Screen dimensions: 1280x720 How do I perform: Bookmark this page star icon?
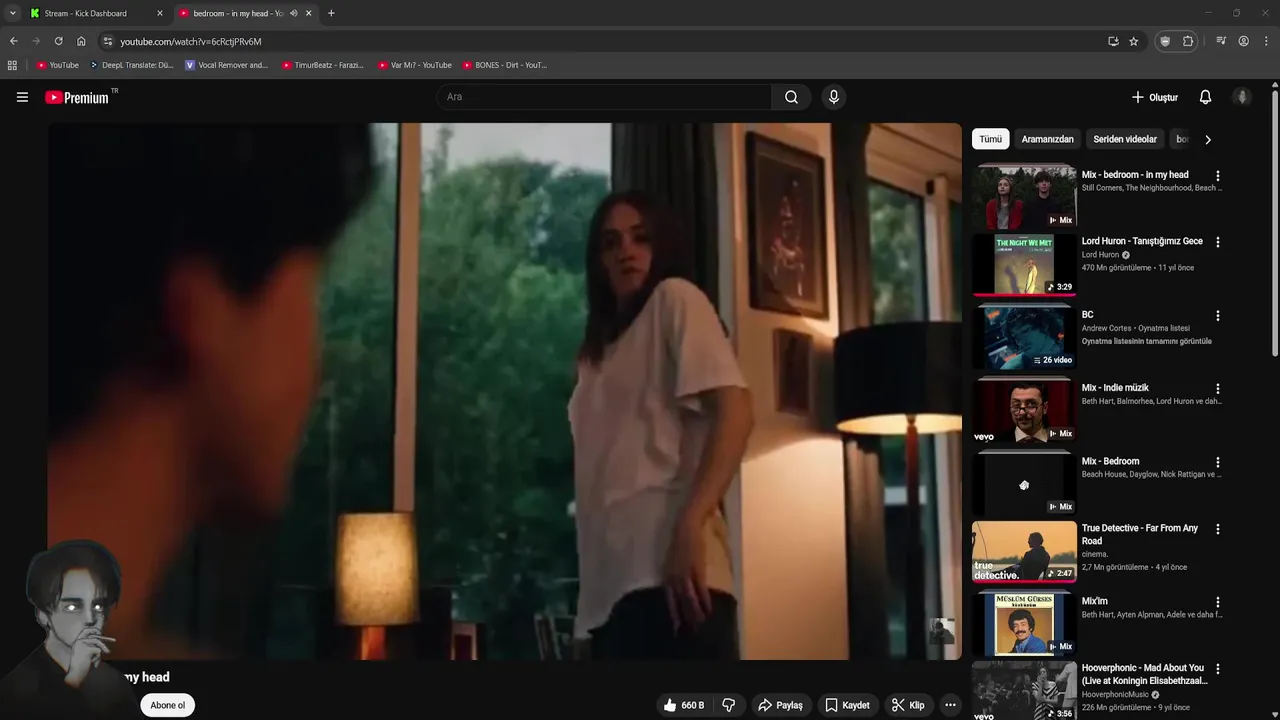tap(1134, 41)
